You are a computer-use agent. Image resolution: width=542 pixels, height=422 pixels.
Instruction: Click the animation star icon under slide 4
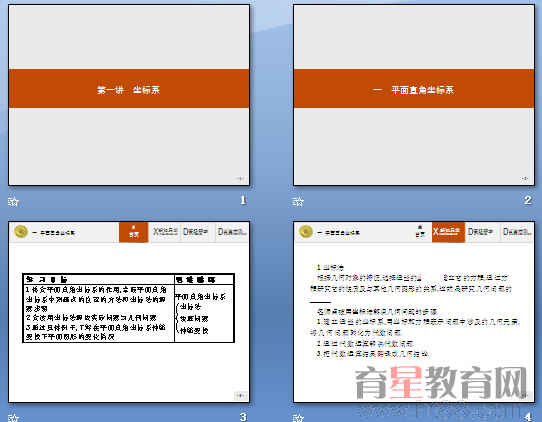(298, 418)
